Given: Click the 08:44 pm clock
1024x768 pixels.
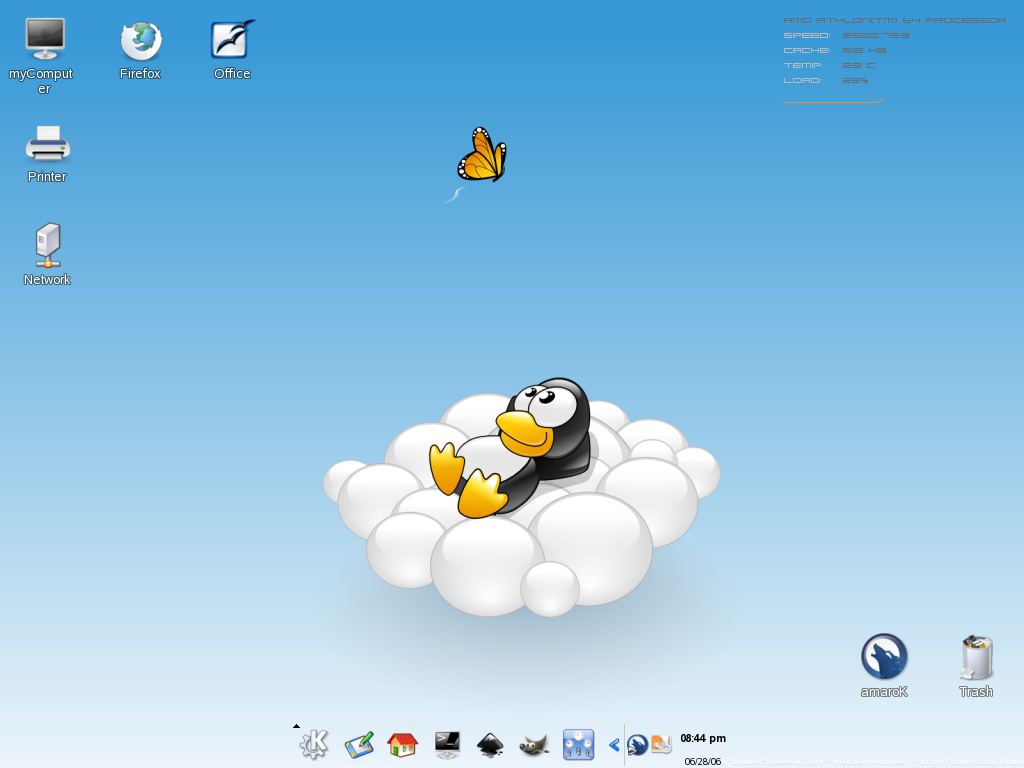Looking at the screenshot, I should [x=703, y=738].
